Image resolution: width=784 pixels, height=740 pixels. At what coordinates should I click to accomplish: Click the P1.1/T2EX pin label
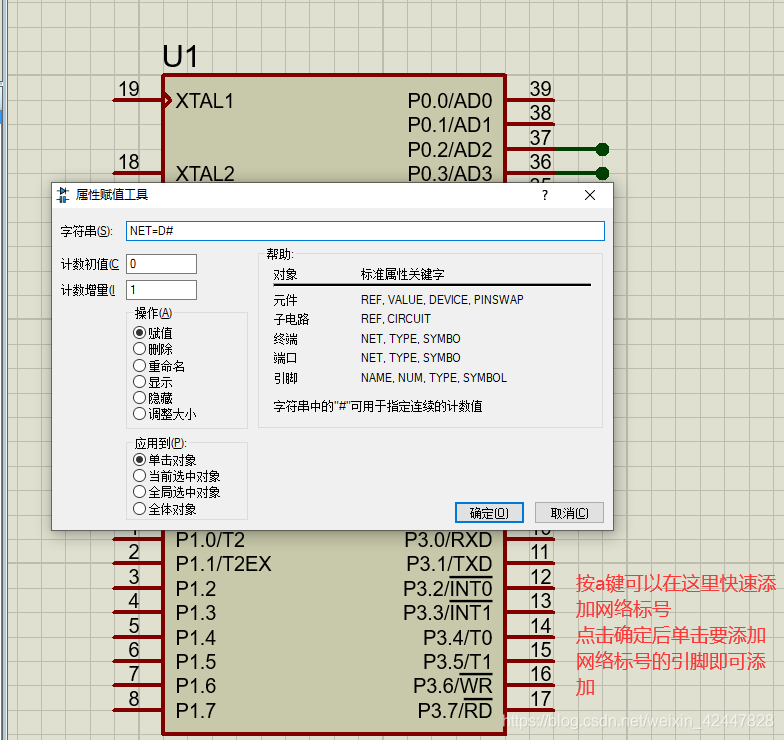tap(224, 564)
